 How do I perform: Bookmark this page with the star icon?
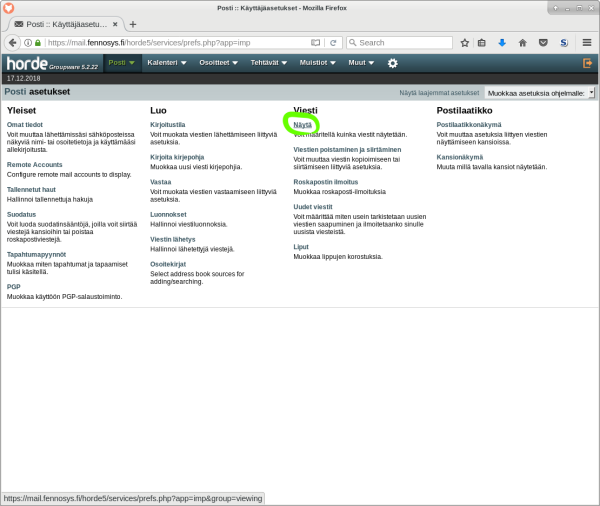click(465, 43)
